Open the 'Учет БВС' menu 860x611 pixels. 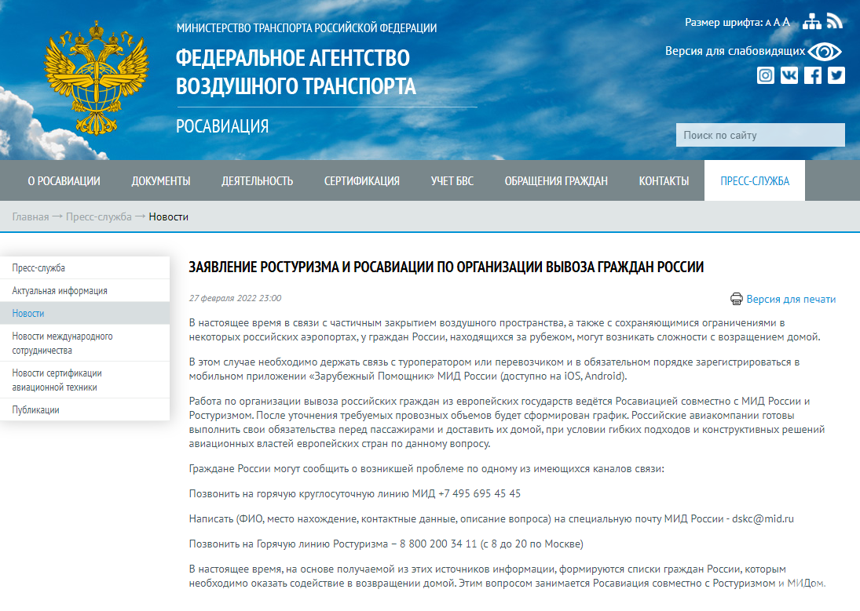tap(452, 181)
